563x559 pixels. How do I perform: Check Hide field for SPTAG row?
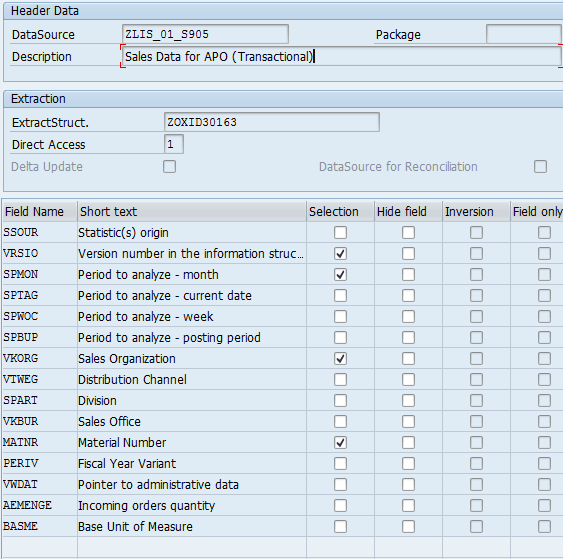pyautogui.click(x=409, y=295)
